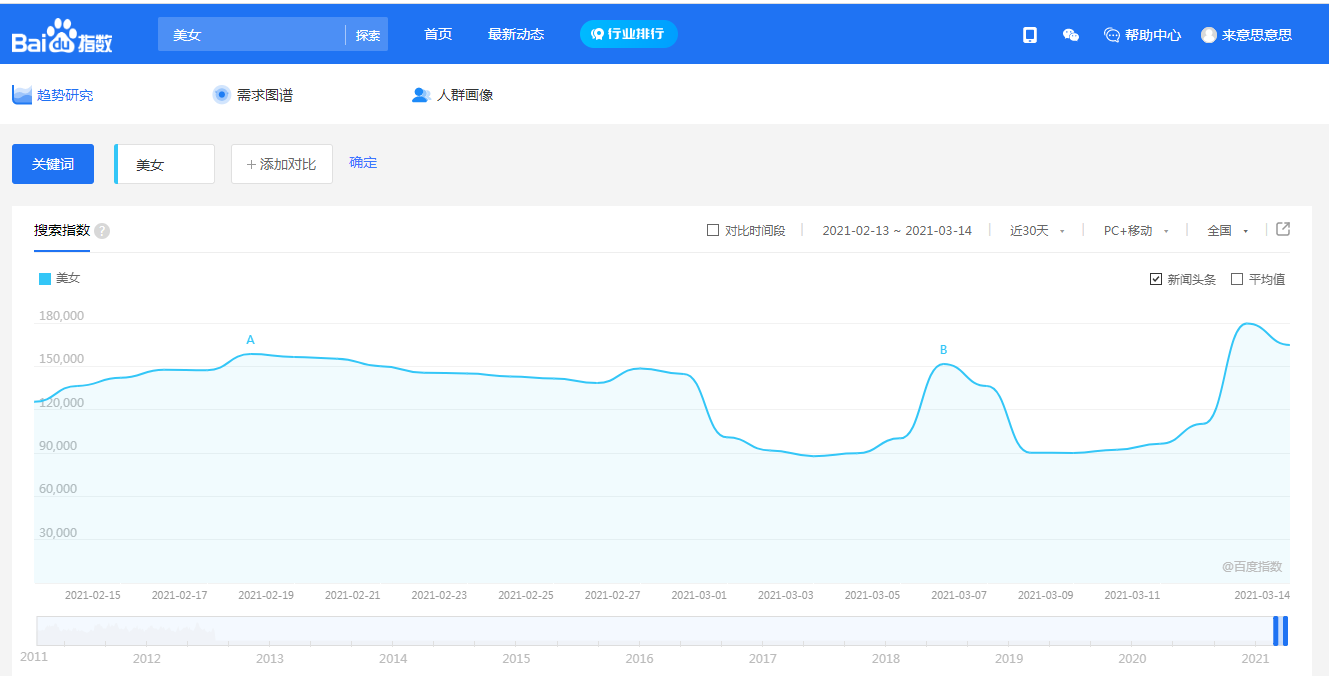The height and width of the screenshot is (676, 1329).
Task: Open the PC+移动 device dropdown
Action: (1136, 231)
